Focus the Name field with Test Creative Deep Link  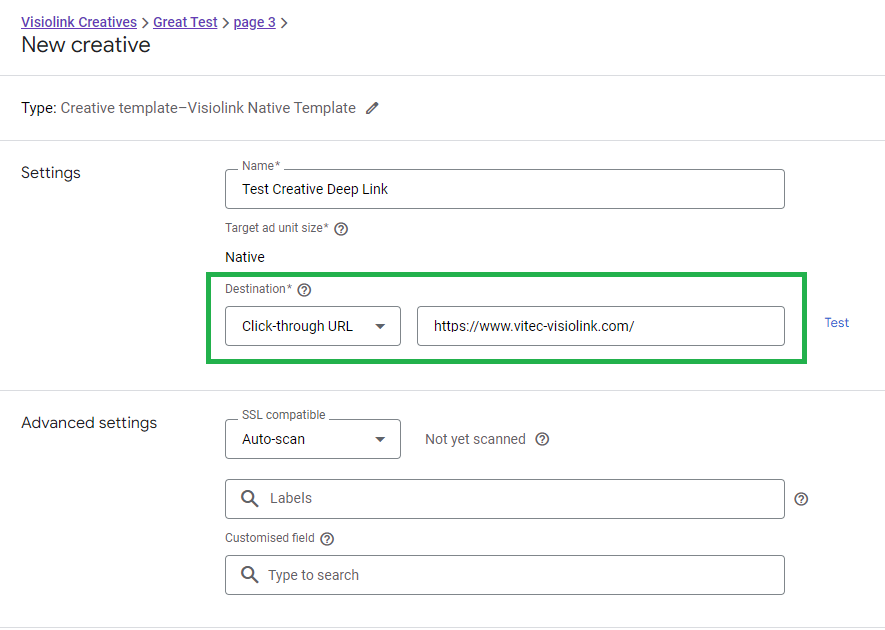pyautogui.click(x=505, y=189)
